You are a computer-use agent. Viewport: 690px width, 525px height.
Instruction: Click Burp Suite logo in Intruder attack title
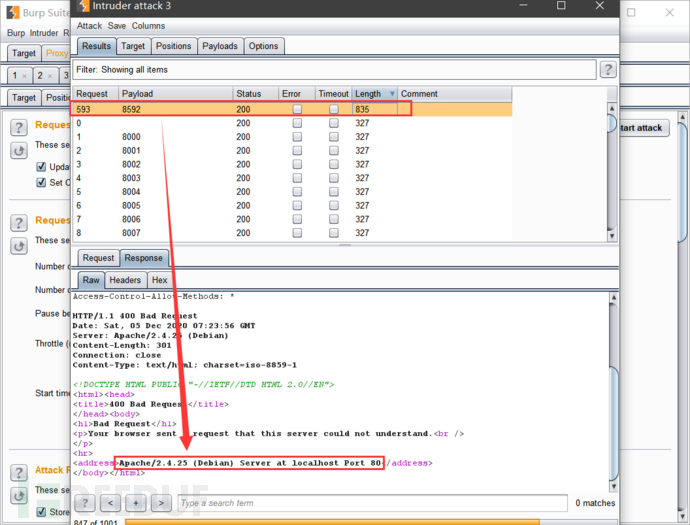81,8
